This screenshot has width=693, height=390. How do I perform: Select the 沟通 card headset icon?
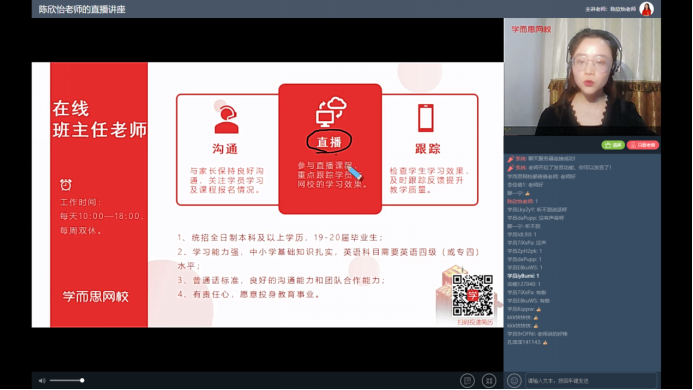point(226,119)
